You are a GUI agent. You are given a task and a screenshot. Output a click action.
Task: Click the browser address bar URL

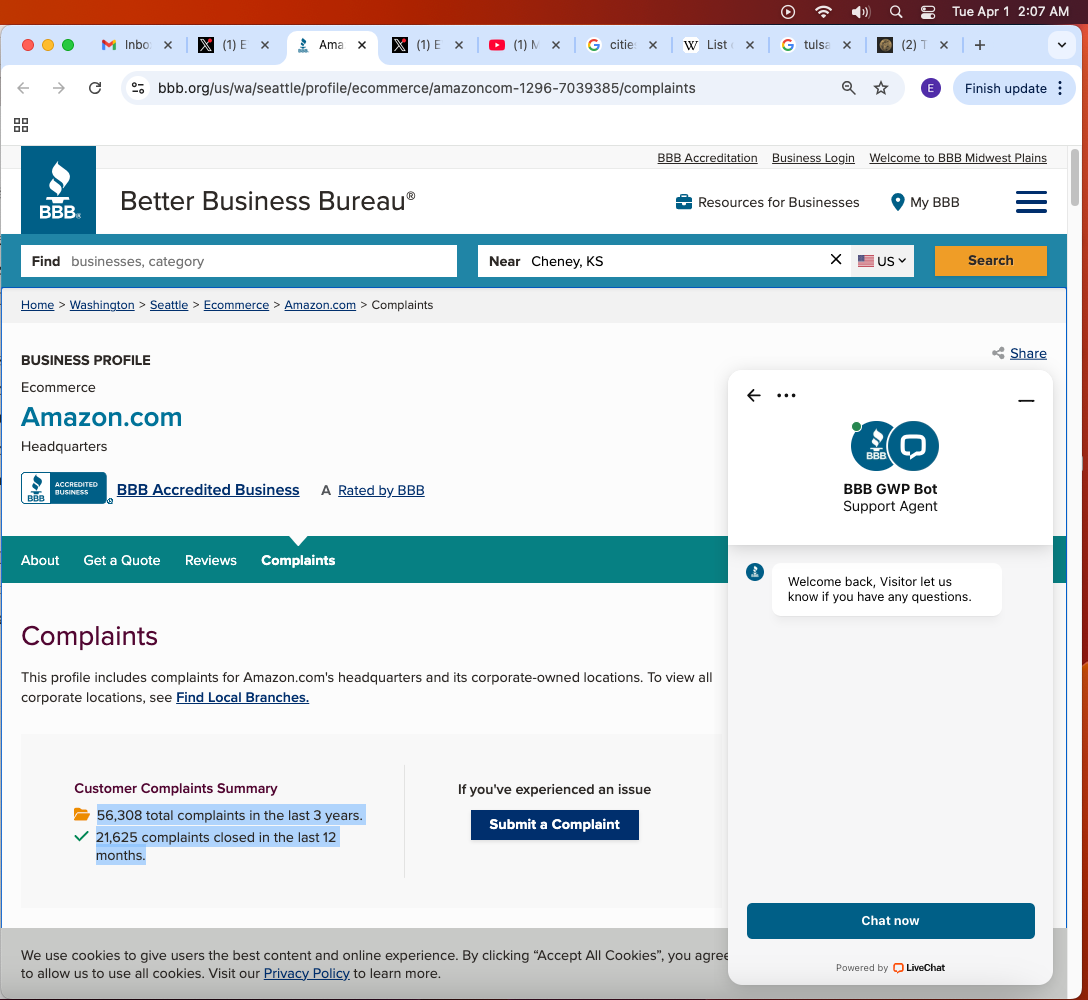[x=426, y=88]
